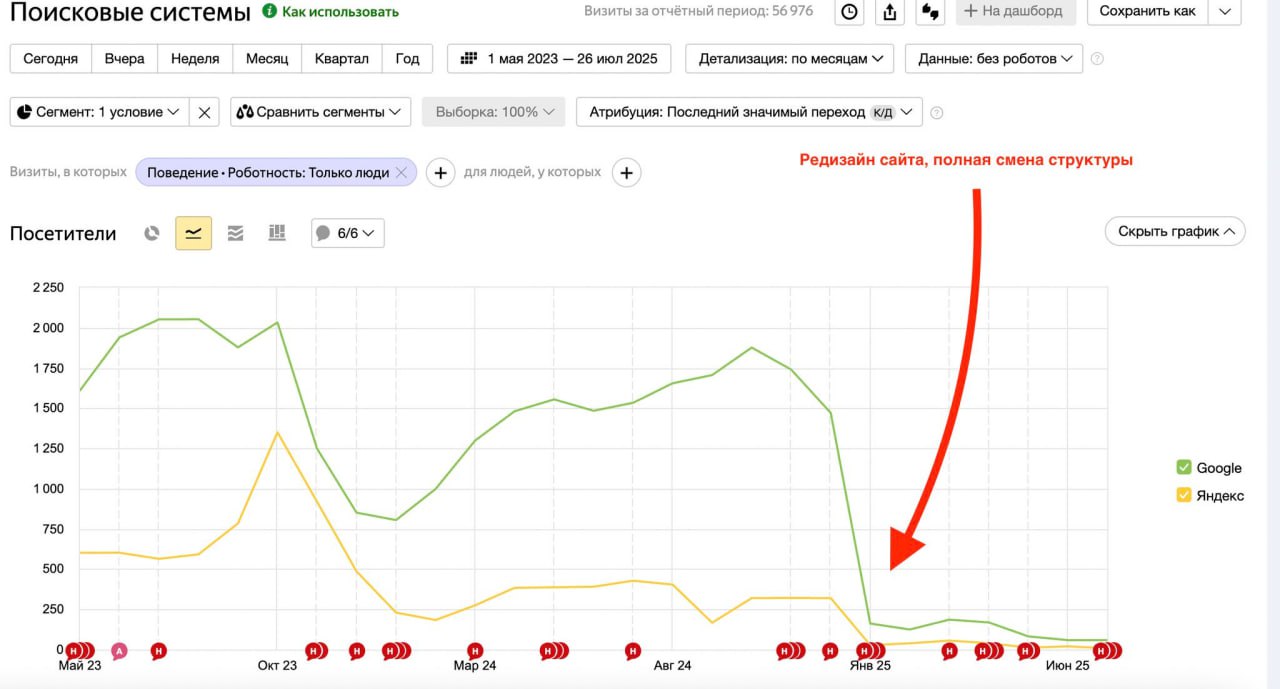Viewport: 1280px width, 689px height.
Task: Switch to the column chart view icon
Action: coord(277,233)
